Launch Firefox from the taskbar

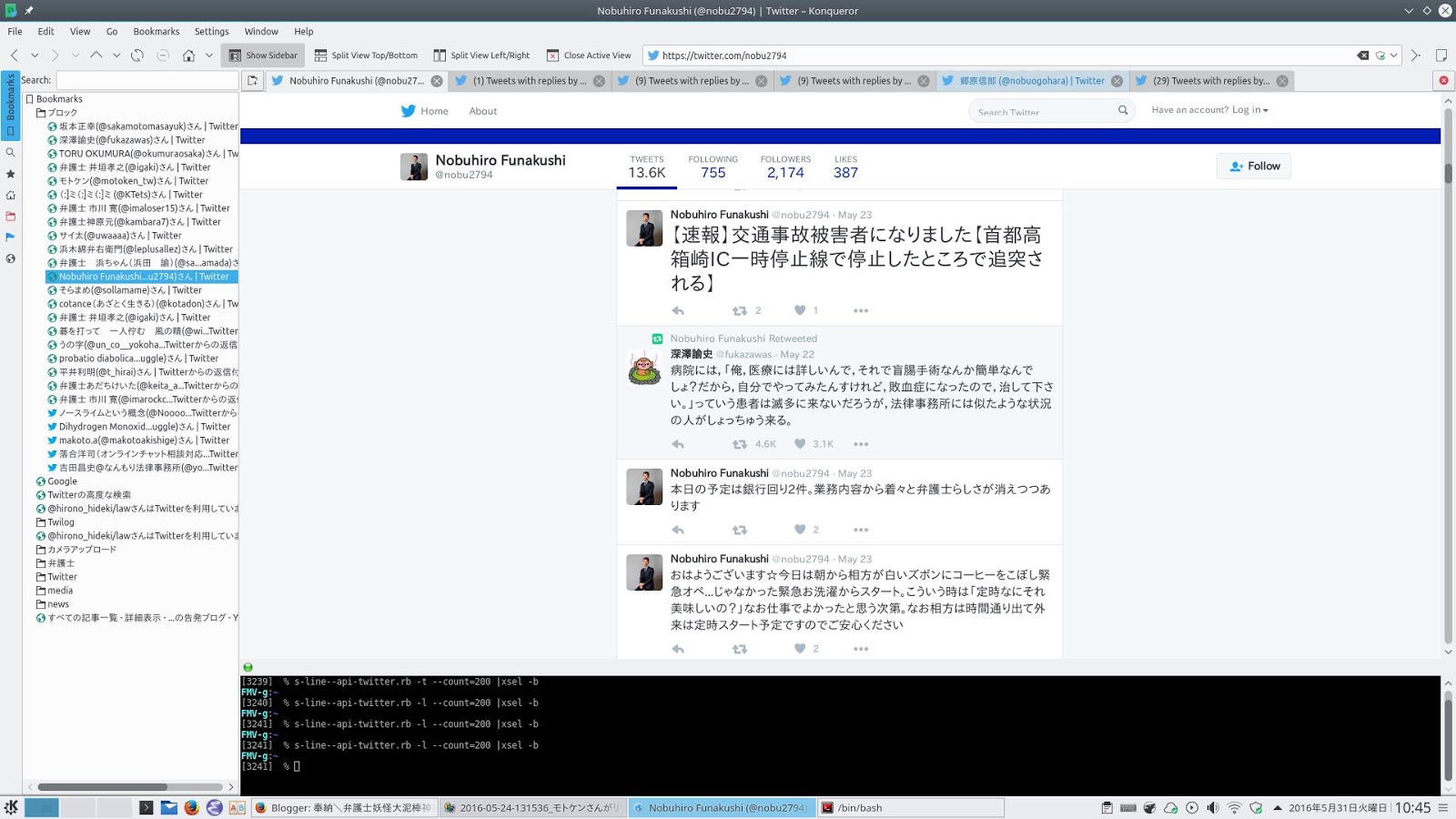[x=191, y=807]
